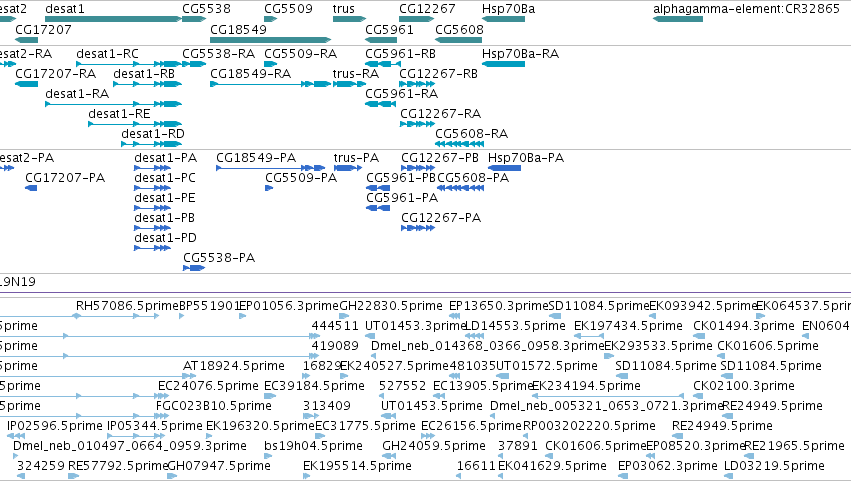Viewport: 851px width, 481px height.
Task: Click the CG18549 gene bar glyph
Action: [270, 40]
